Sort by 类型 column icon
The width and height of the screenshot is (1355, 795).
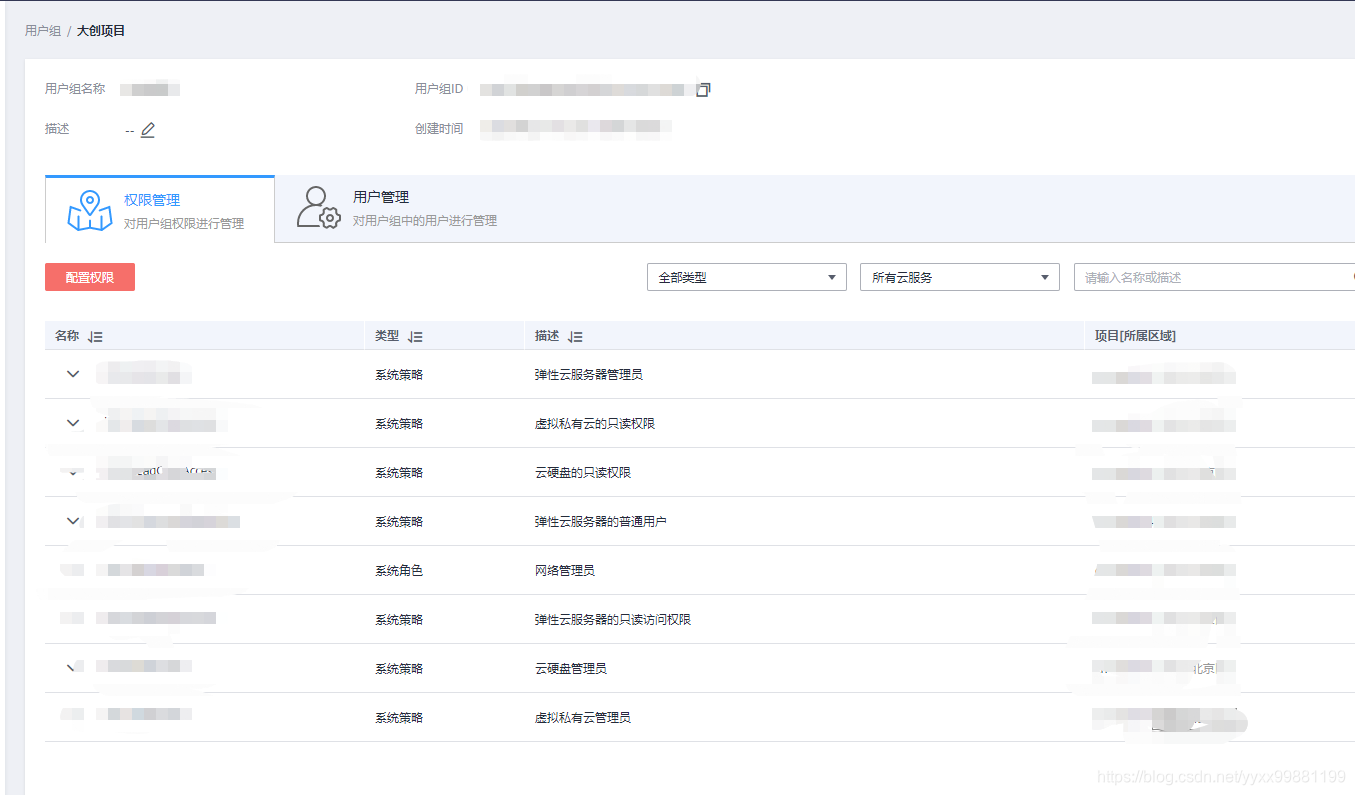pyautogui.click(x=415, y=337)
